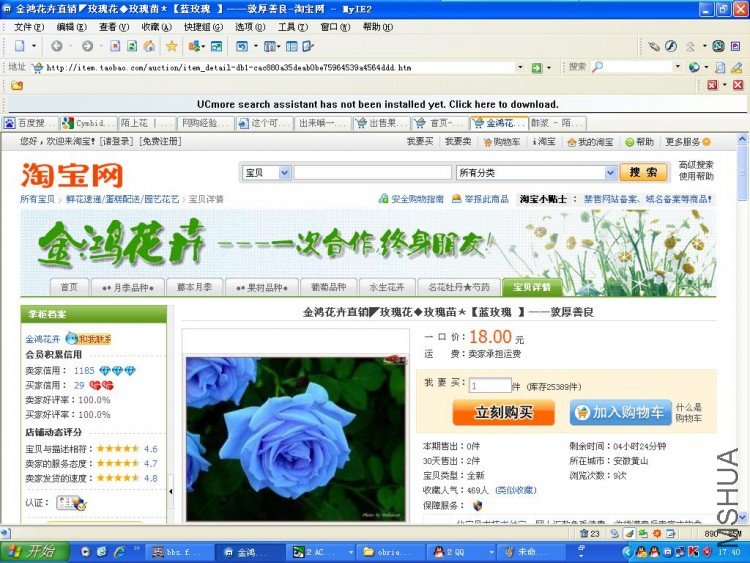Click the new blank page icon
Image resolution: width=750 pixels, height=563 pixels.
(20, 46)
